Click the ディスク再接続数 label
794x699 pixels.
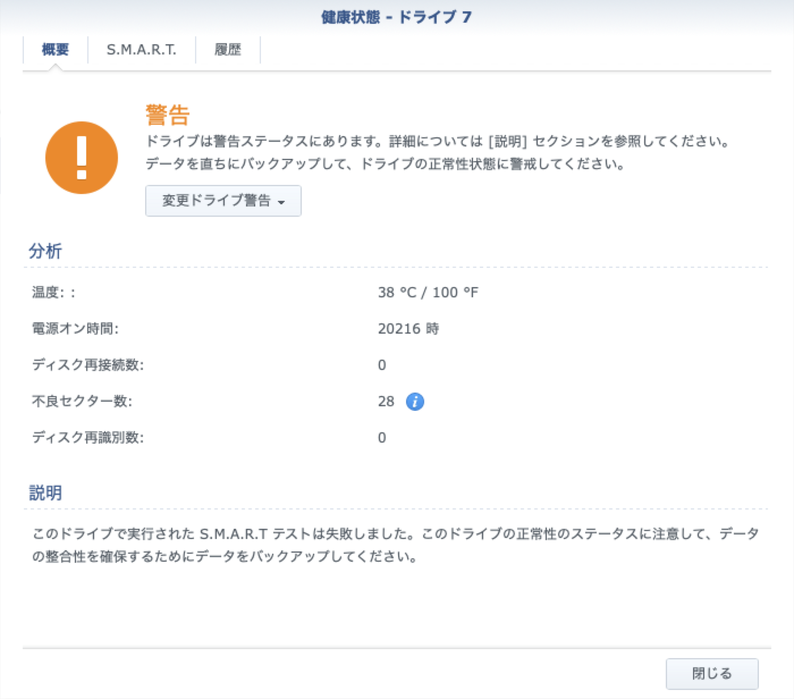[88, 364]
